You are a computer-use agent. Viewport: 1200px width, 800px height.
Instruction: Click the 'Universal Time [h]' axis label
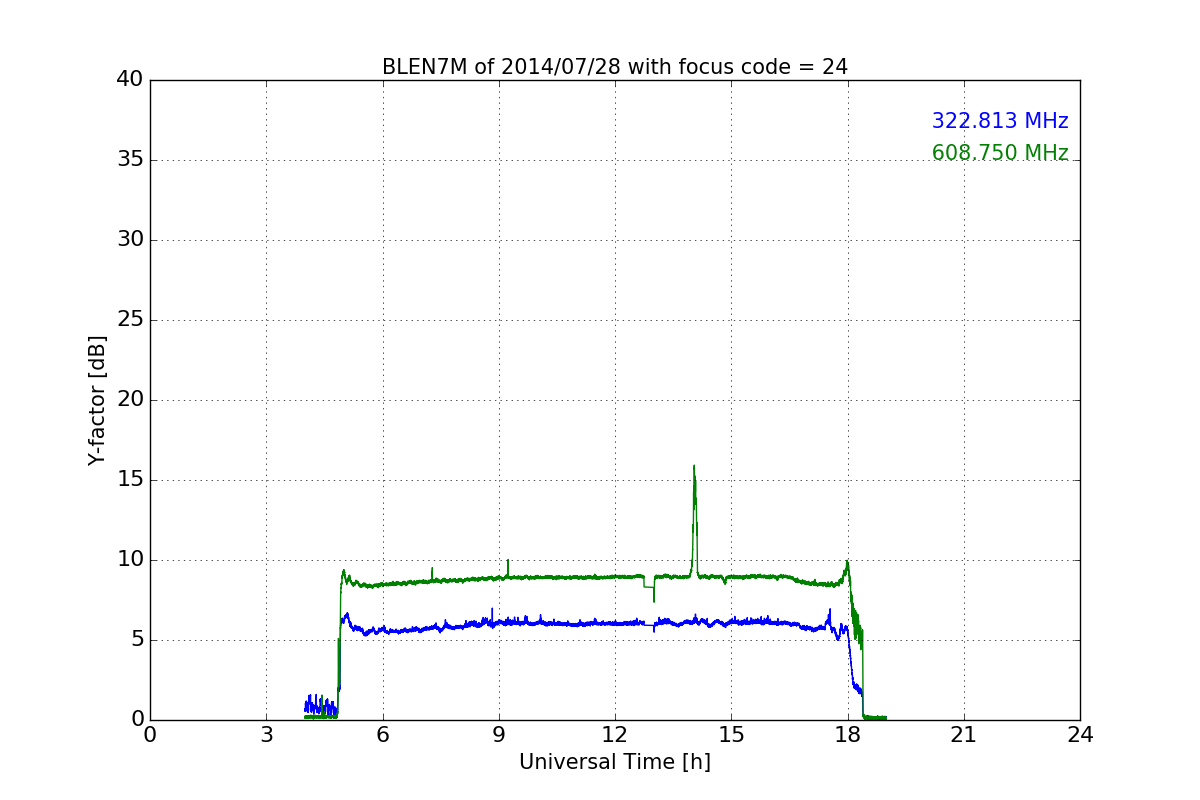coord(615,762)
